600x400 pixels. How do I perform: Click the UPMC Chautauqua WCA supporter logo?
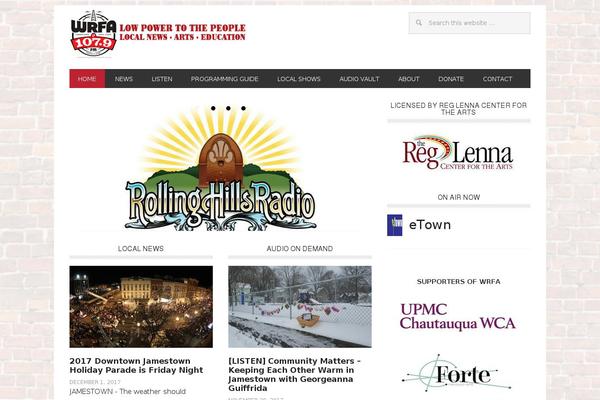[x=458, y=317]
